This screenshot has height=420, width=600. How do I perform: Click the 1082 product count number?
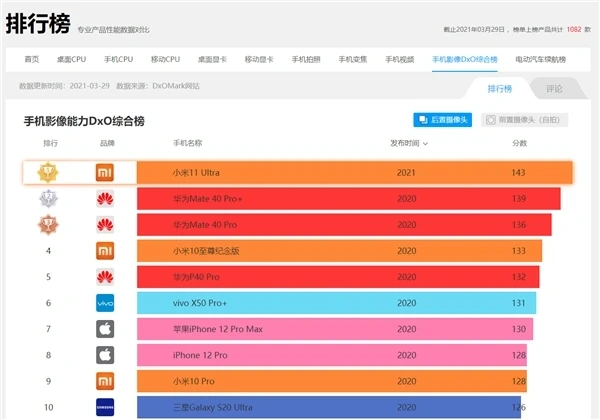574,29
